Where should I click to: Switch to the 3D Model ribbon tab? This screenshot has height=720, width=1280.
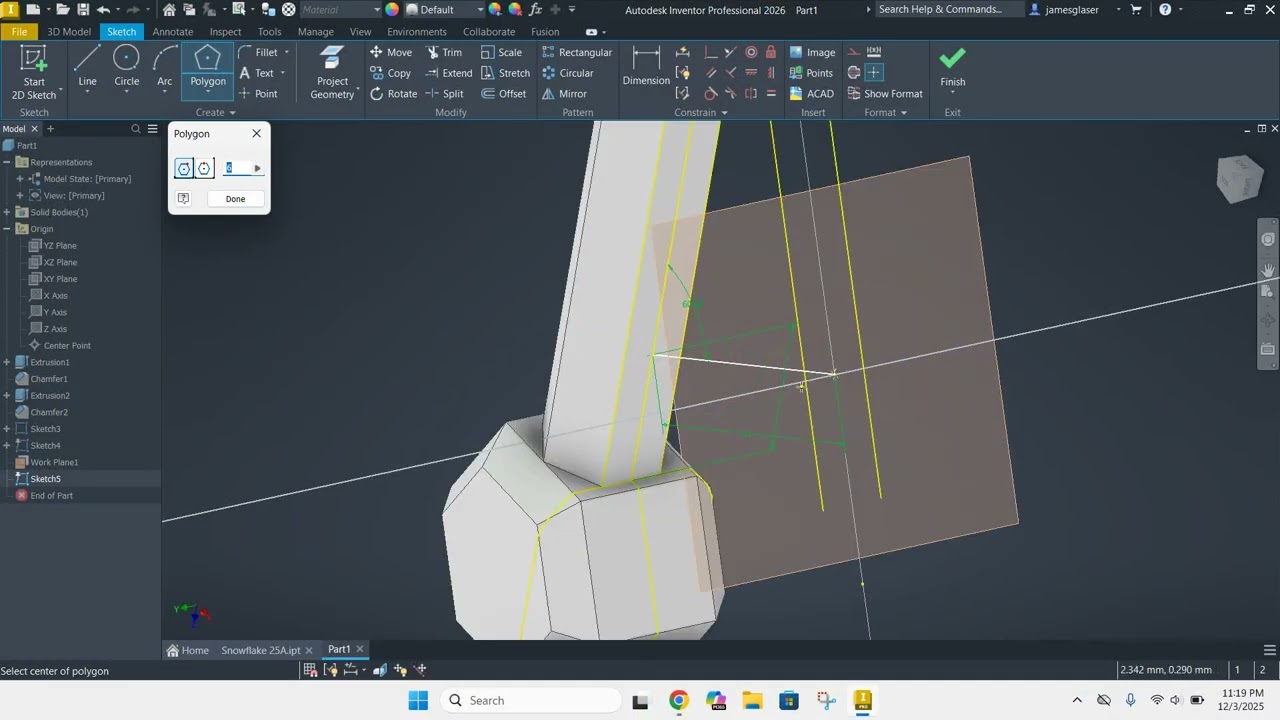(69, 32)
